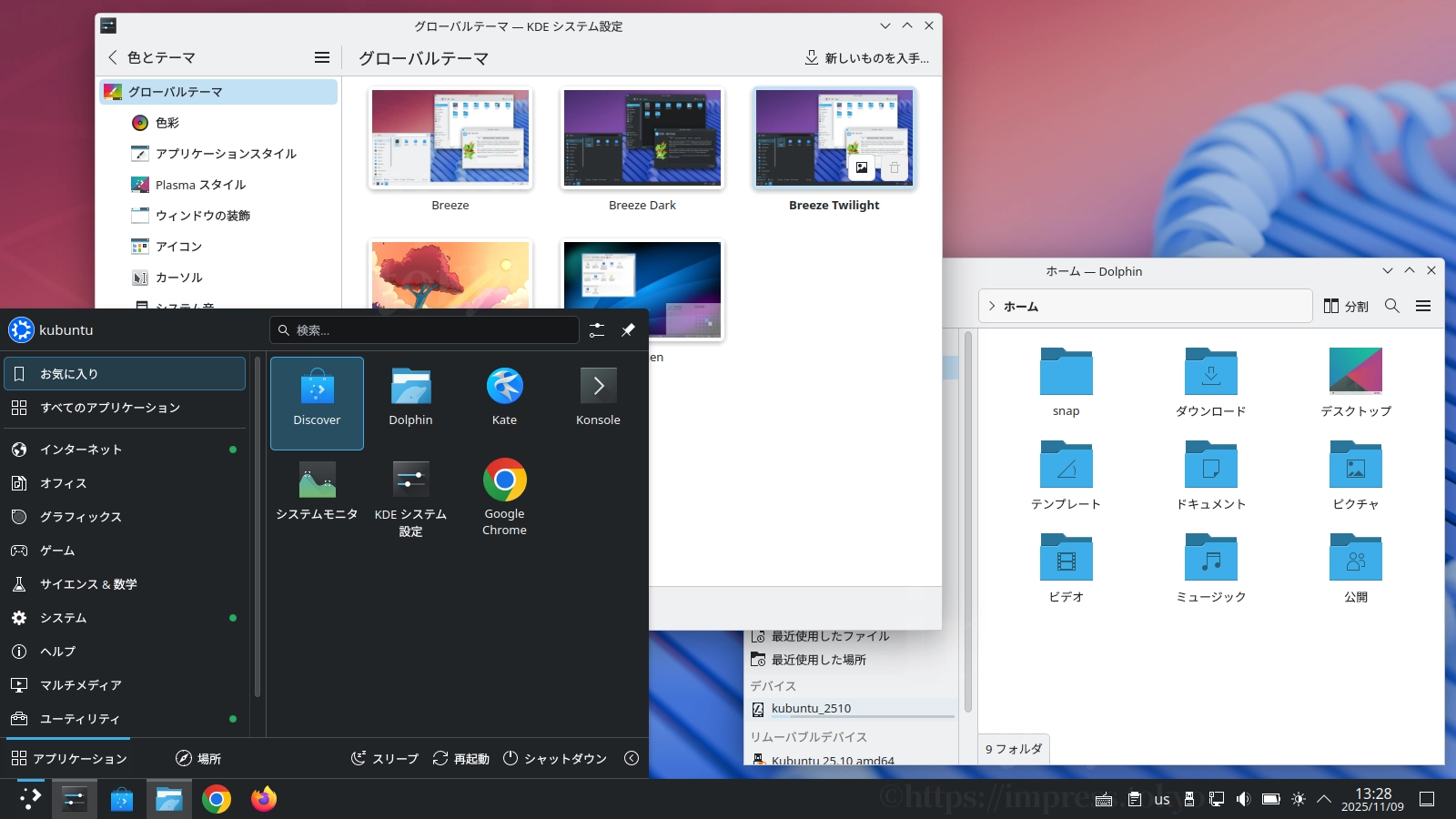Open オフィス category in launcher
1456x819 pixels.
click(x=125, y=483)
